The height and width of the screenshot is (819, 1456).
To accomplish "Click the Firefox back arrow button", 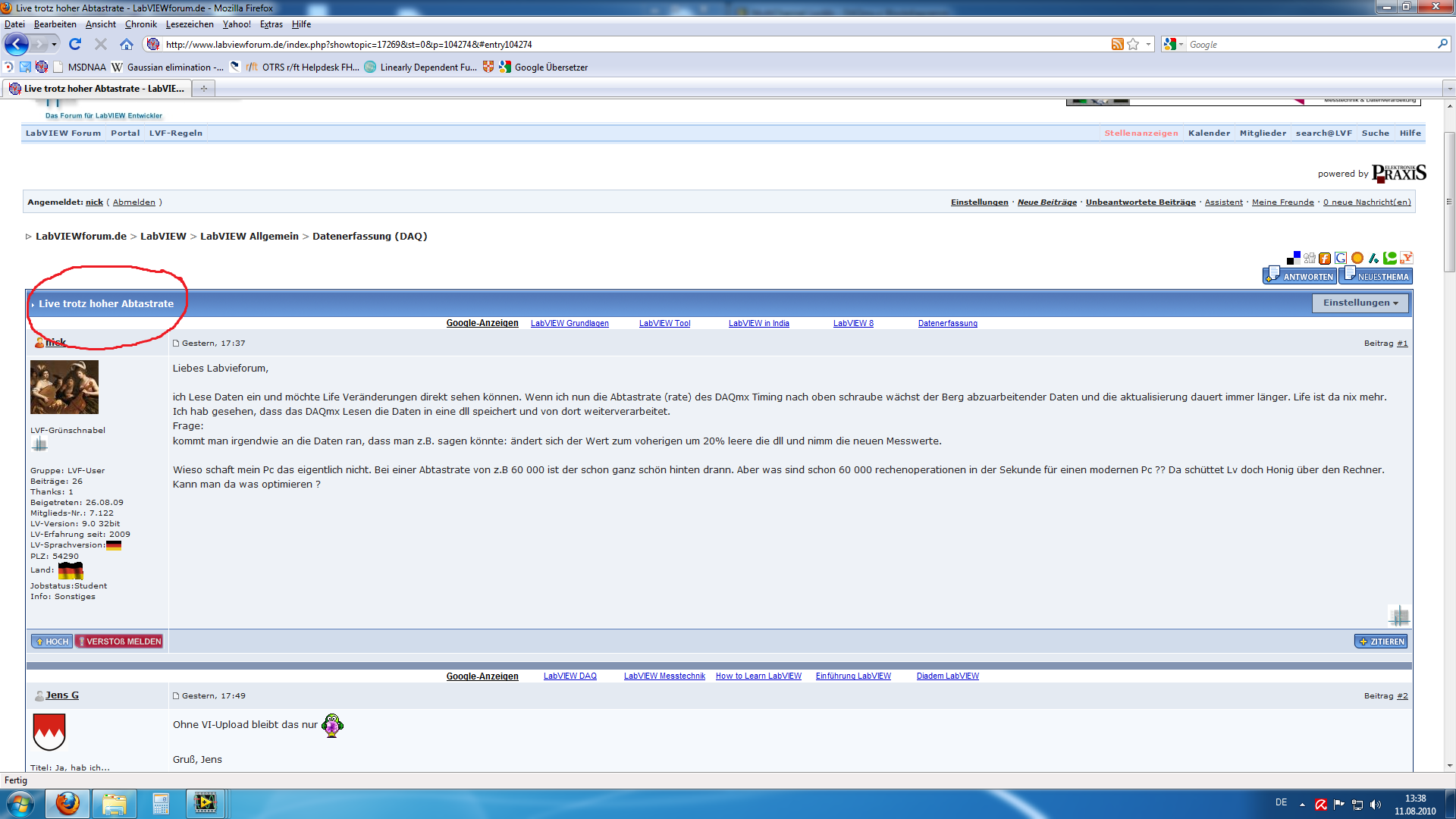I will (17, 44).
